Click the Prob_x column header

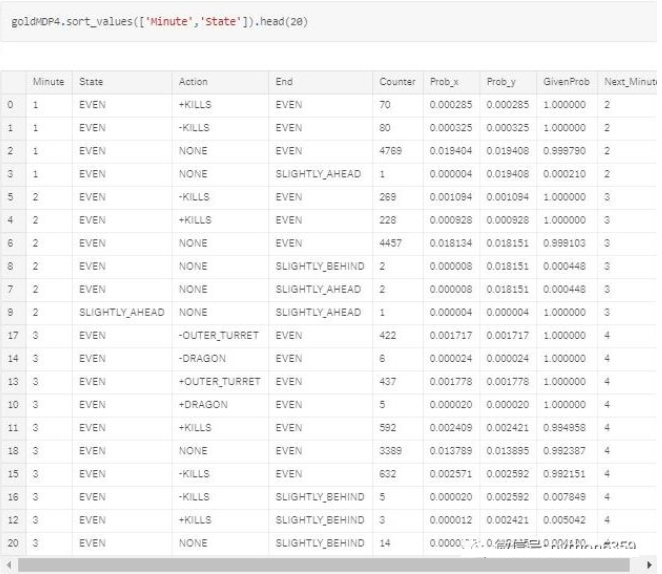click(444, 82)
